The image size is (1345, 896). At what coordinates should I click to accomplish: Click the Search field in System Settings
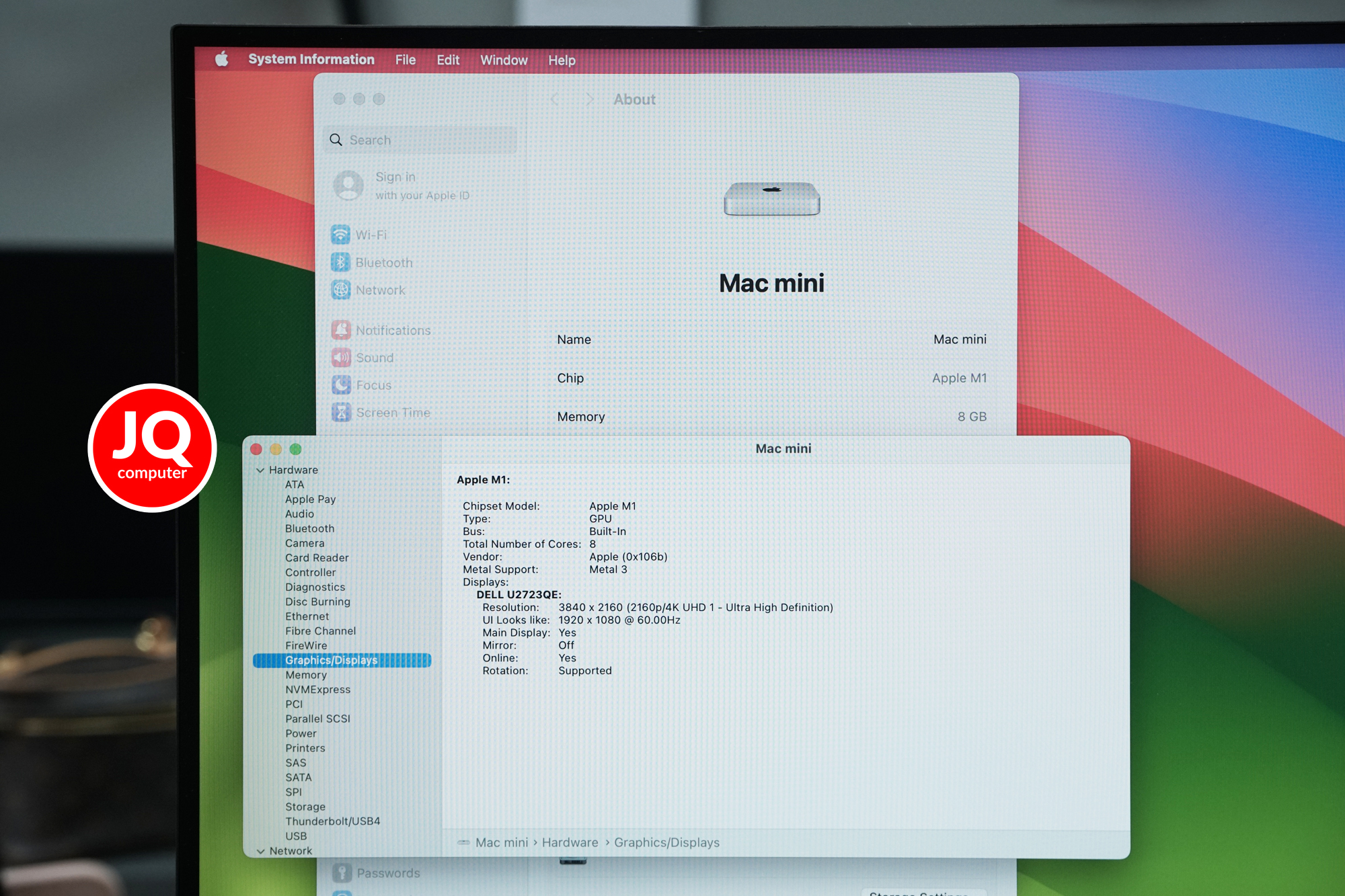420,140
